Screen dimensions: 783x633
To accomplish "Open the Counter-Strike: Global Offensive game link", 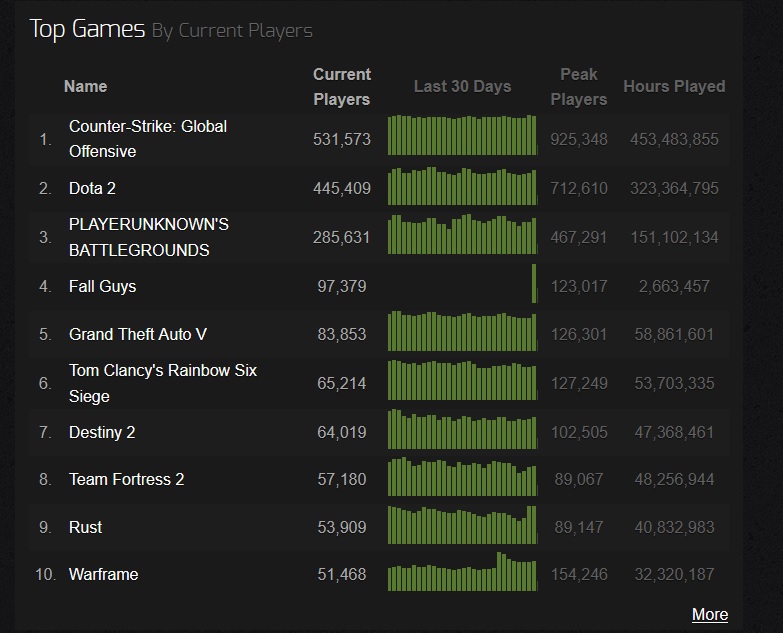I will pos(147,139).
